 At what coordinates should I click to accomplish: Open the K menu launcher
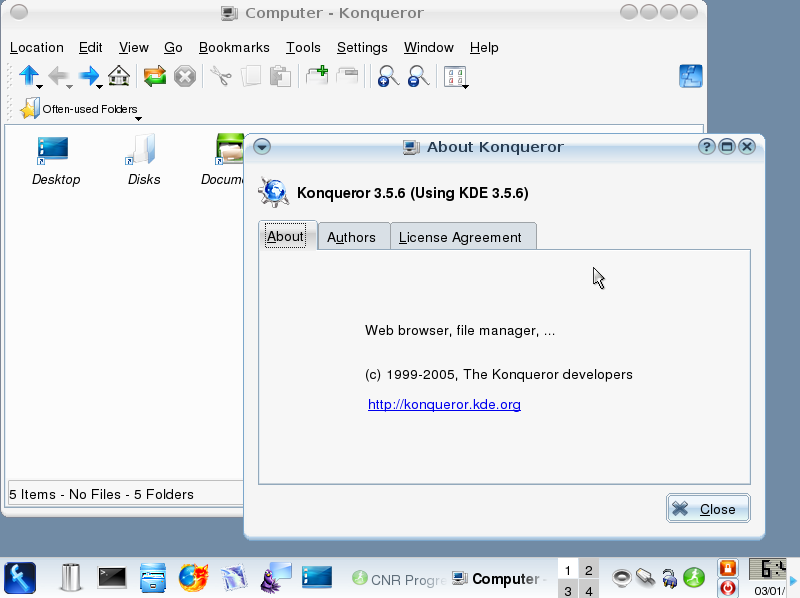click(x=20, y=578)
